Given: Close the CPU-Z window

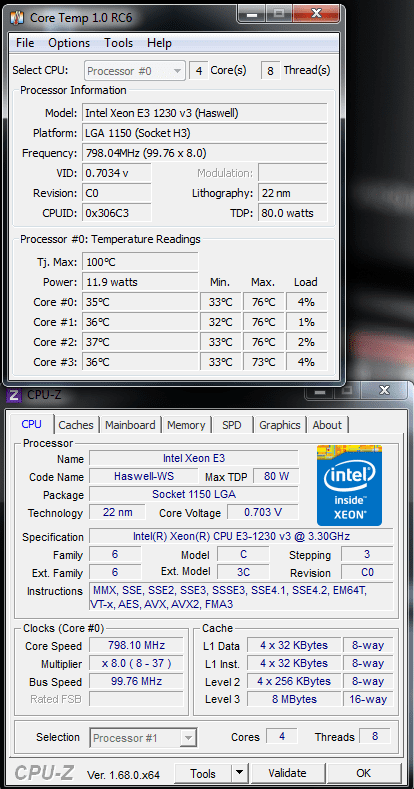Looking at the screenshot, I should (x=384, y=390).
